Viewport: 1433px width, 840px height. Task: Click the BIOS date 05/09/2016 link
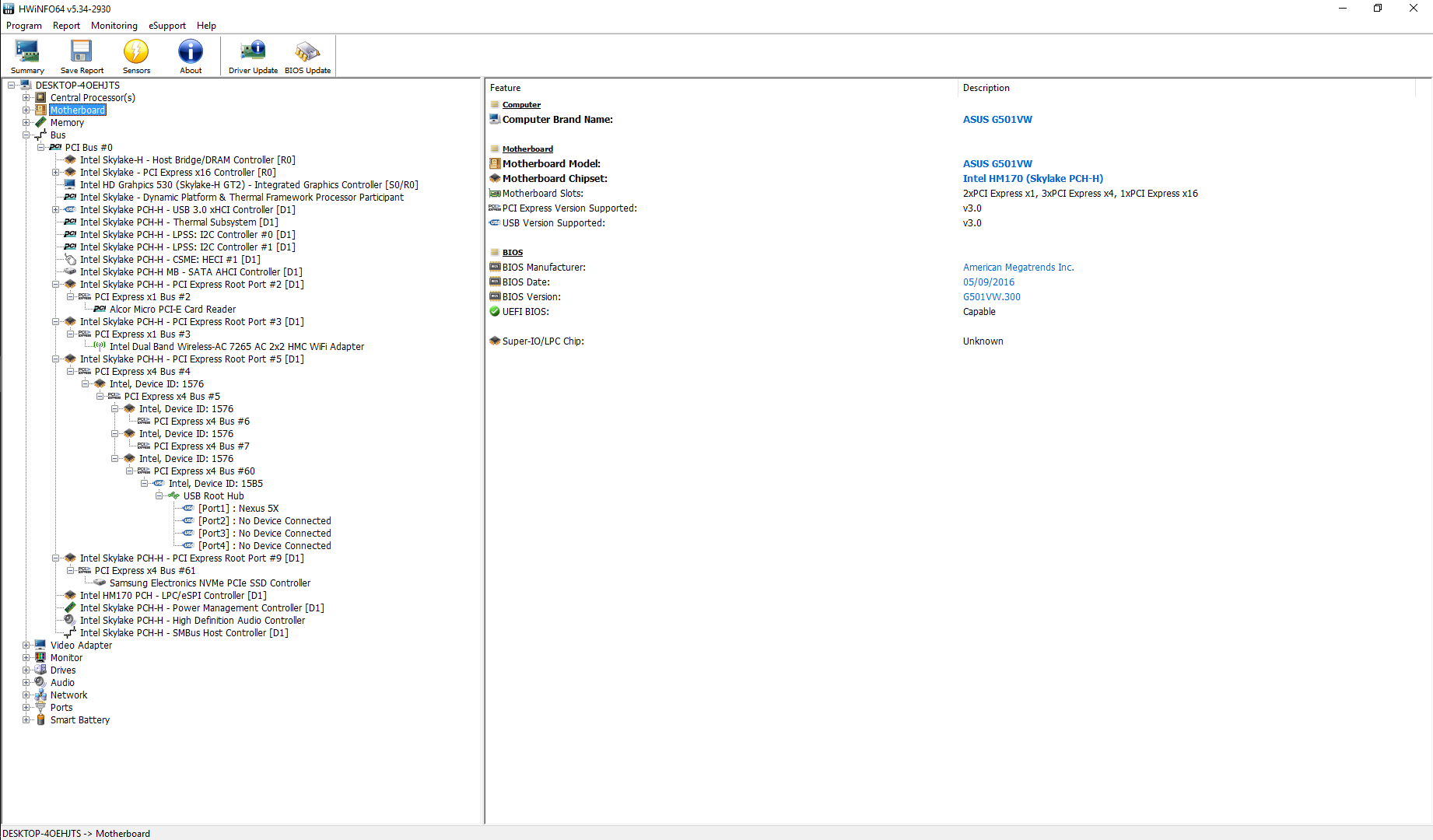[989, 282]
